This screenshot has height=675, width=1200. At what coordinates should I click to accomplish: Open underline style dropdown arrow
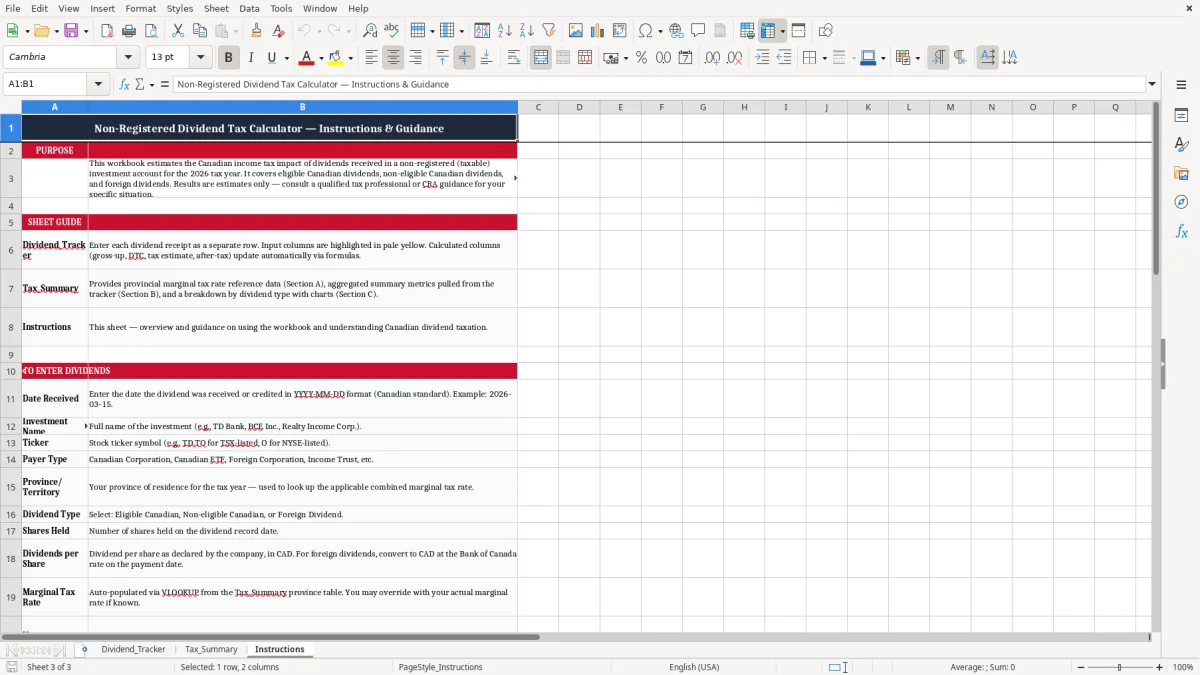pos(285,58)
